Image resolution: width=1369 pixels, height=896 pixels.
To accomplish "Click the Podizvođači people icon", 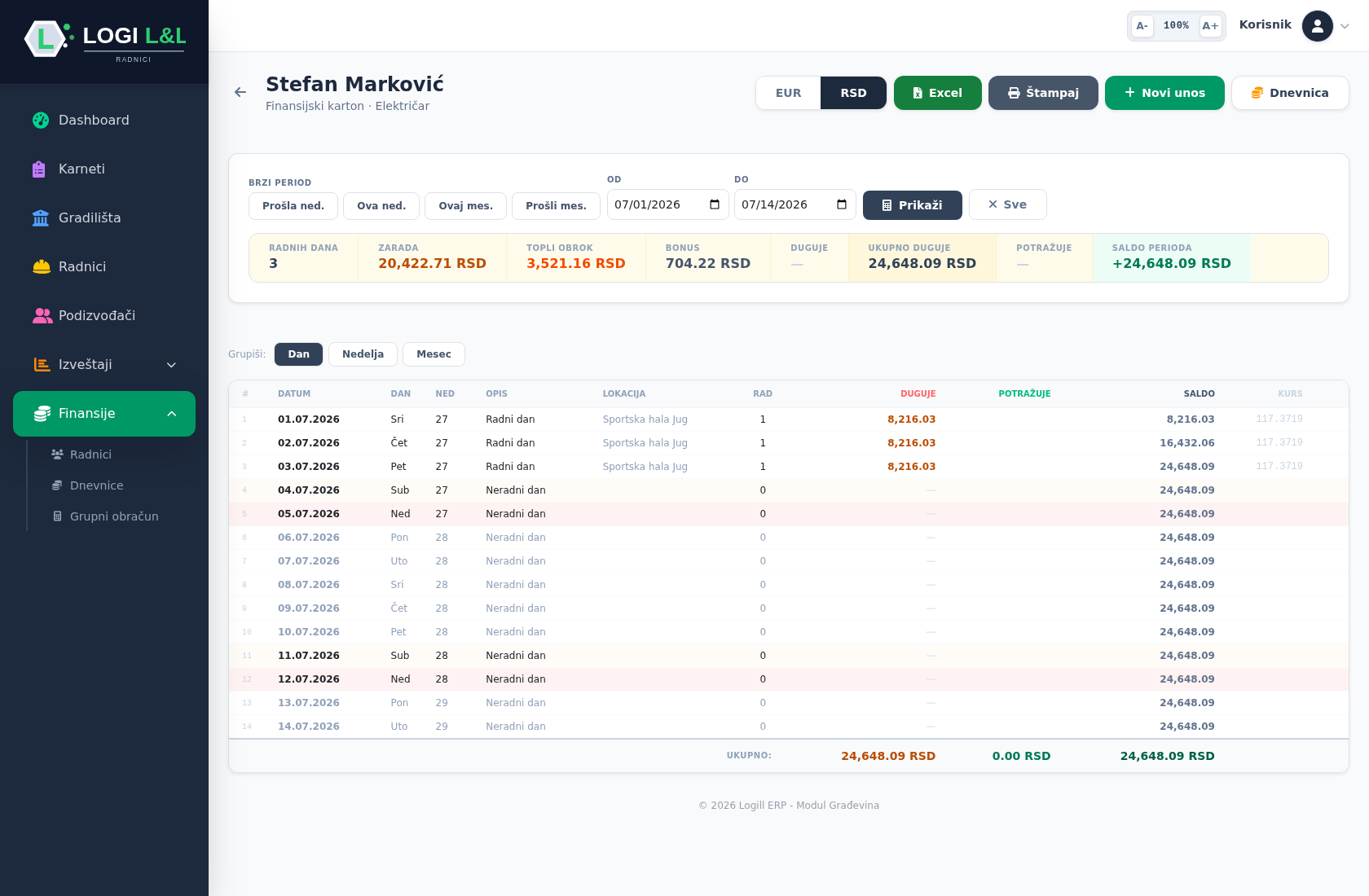I will pyautogui.click(x=42, y=315).
